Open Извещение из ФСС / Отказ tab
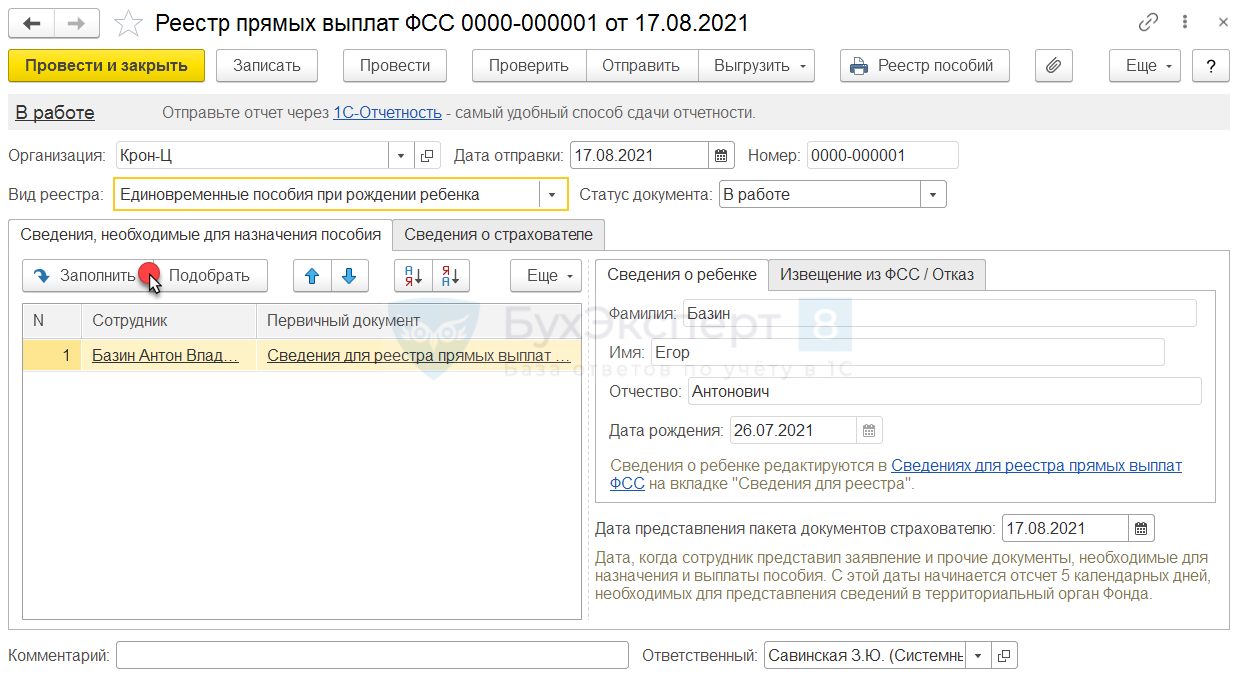1241x679 pixels. 876,275
